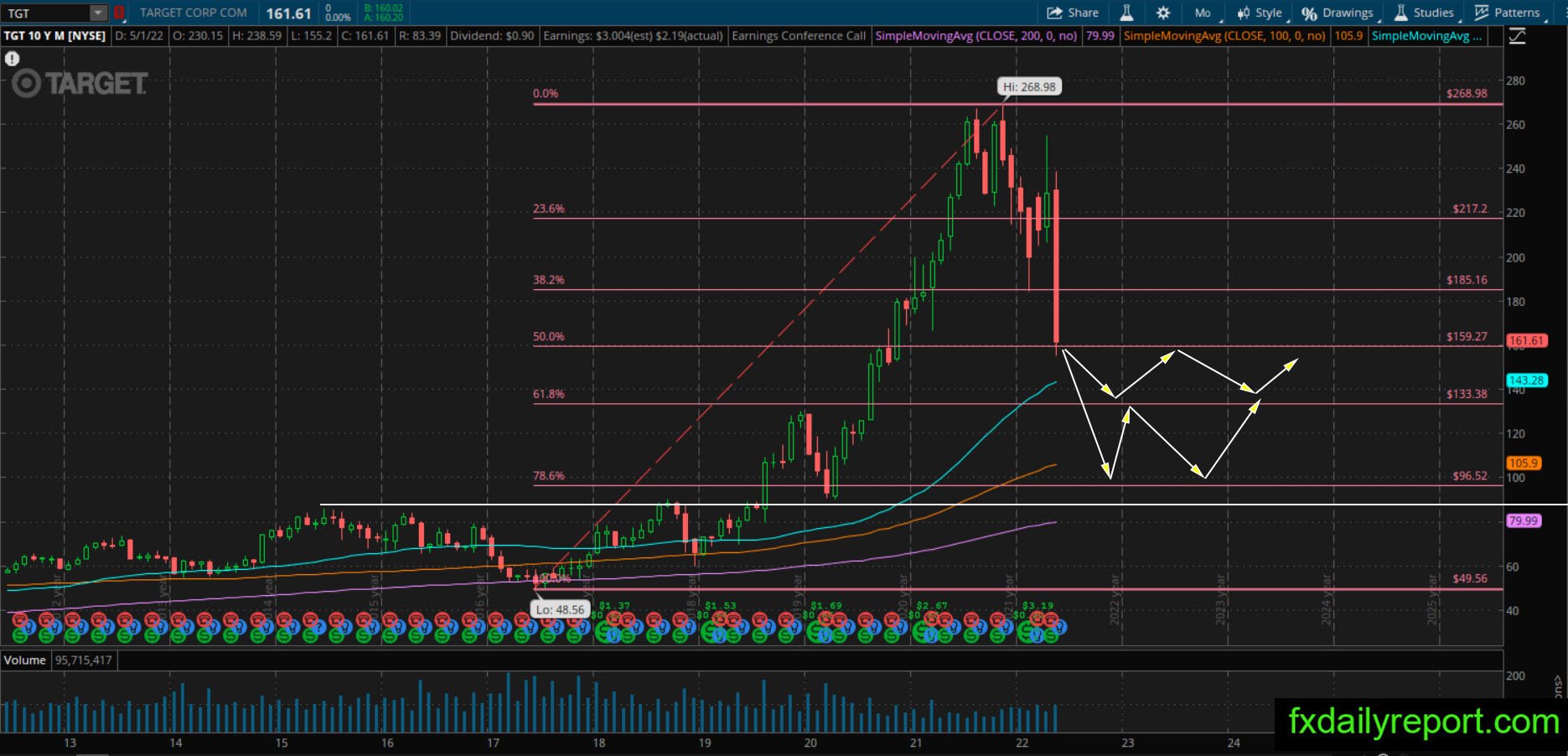Screen dimensions: 1568x756
Task: Click the volume value 95,715,417
Action: pyautogui.click(x=84, y=660)
